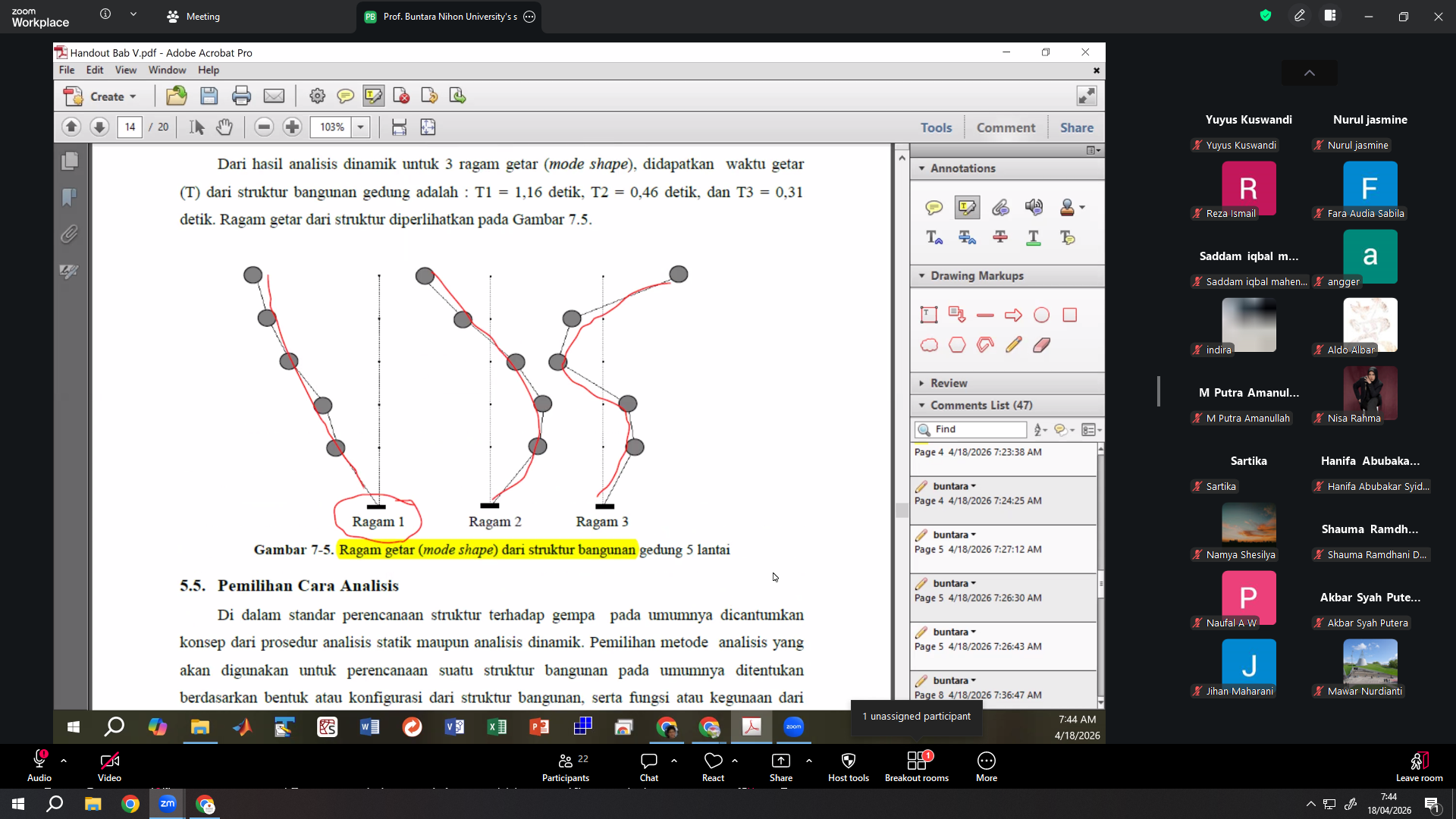
Task: Open the Create dropdown menu
Action: coord(101,96)
